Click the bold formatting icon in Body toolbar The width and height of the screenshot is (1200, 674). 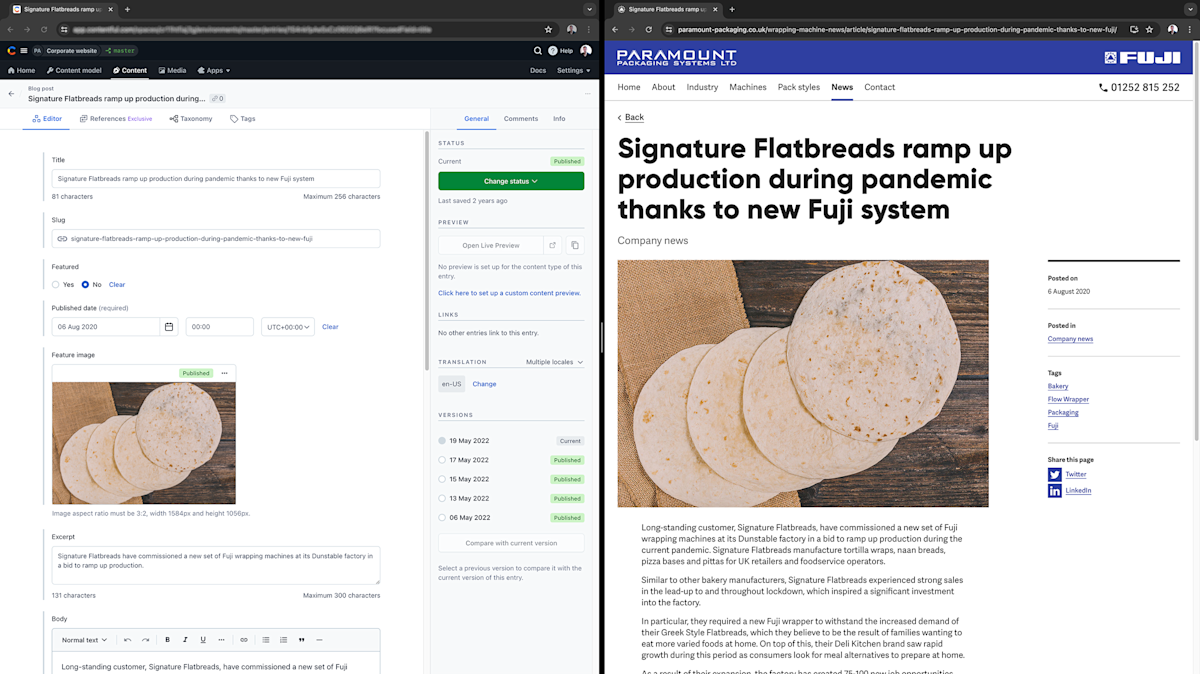point(167,640)
